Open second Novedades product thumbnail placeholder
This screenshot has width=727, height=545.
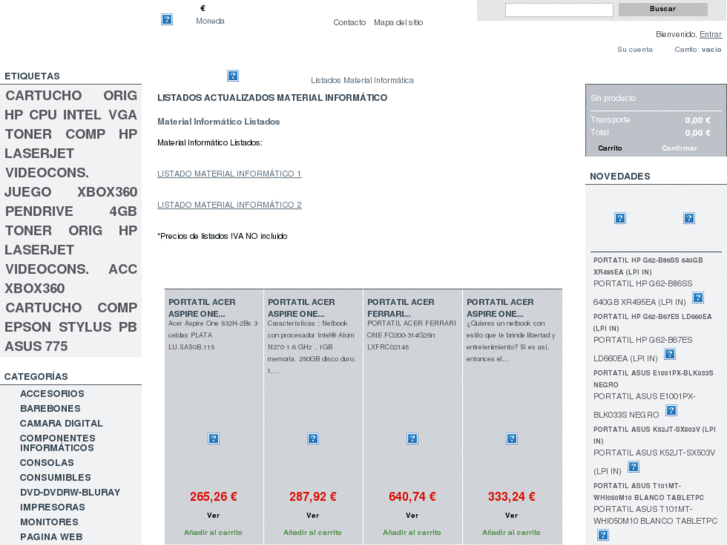coord(689,218)
